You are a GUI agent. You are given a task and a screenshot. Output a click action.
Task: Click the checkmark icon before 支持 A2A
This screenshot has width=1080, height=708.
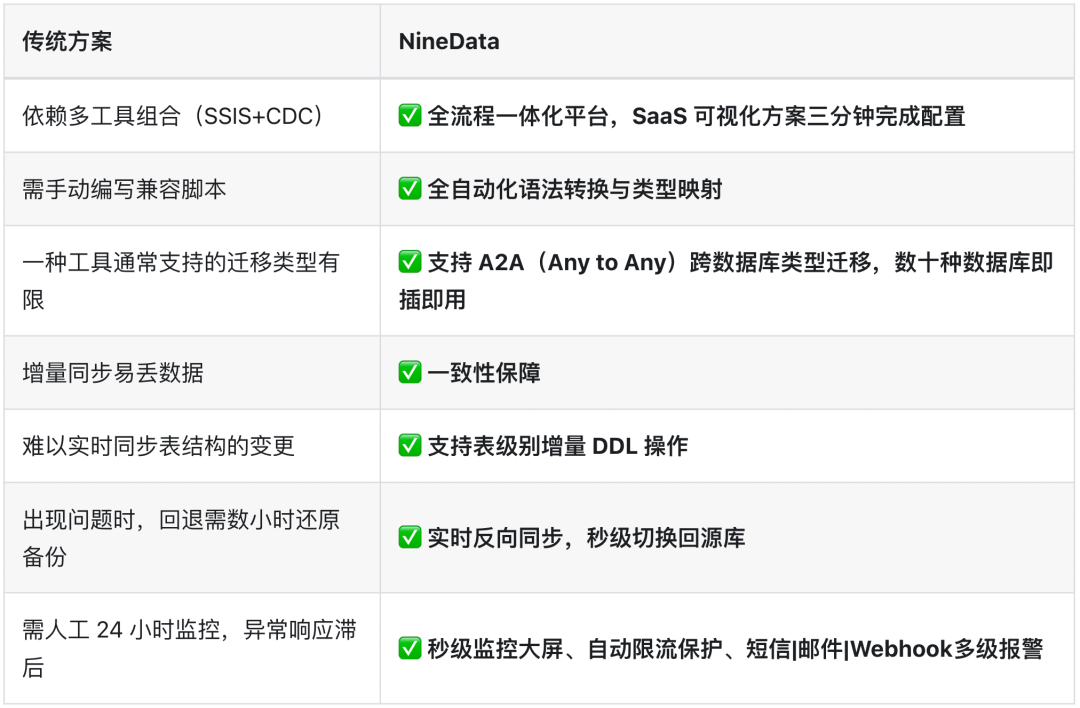410,263
